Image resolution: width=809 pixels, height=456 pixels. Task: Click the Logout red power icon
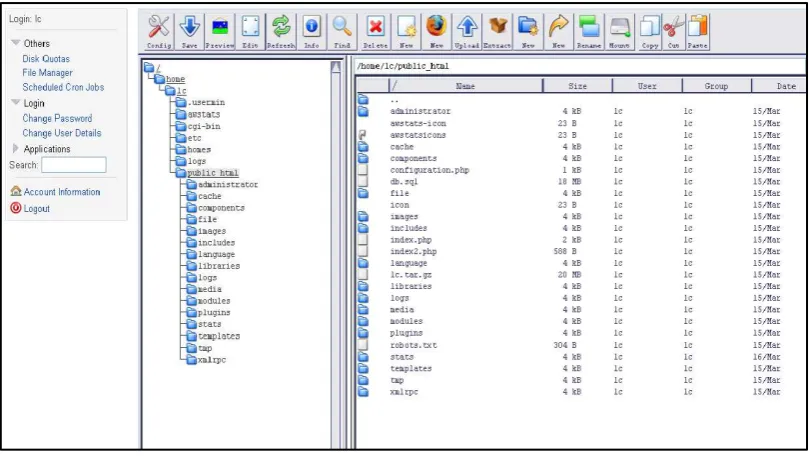click(x=16, y=208)
